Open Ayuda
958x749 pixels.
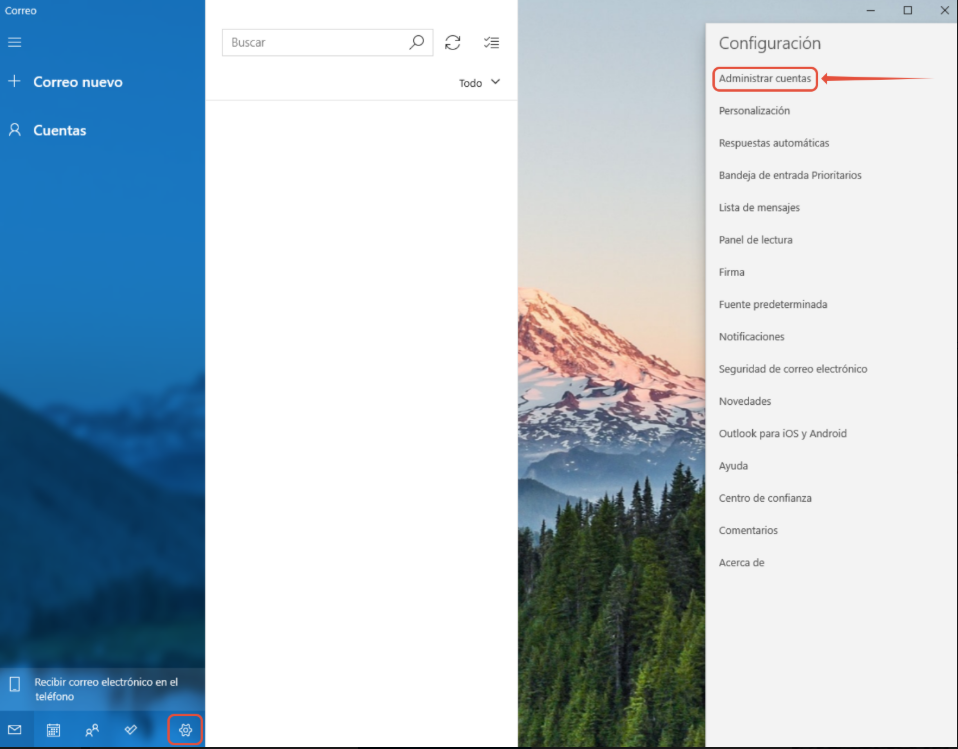[x=733, y=466]
